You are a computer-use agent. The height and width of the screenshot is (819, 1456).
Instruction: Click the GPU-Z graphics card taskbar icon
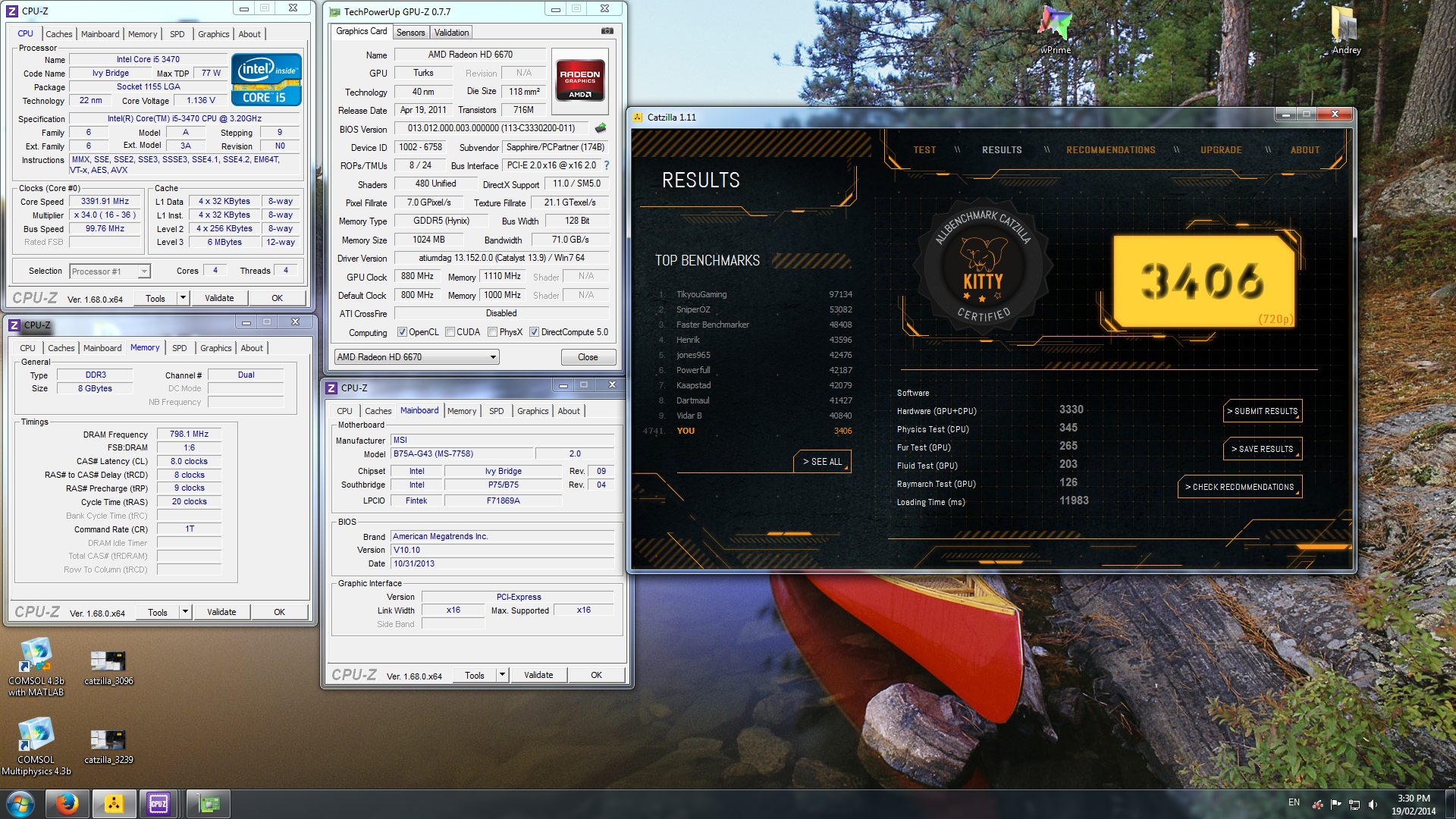coord(209,804)
